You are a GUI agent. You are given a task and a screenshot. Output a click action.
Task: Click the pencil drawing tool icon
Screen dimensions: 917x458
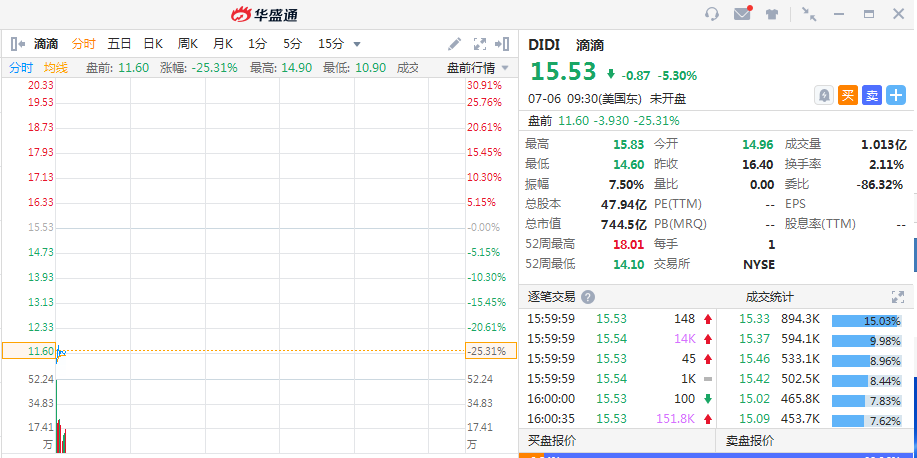pyautogui.click(x=454, y=44)
